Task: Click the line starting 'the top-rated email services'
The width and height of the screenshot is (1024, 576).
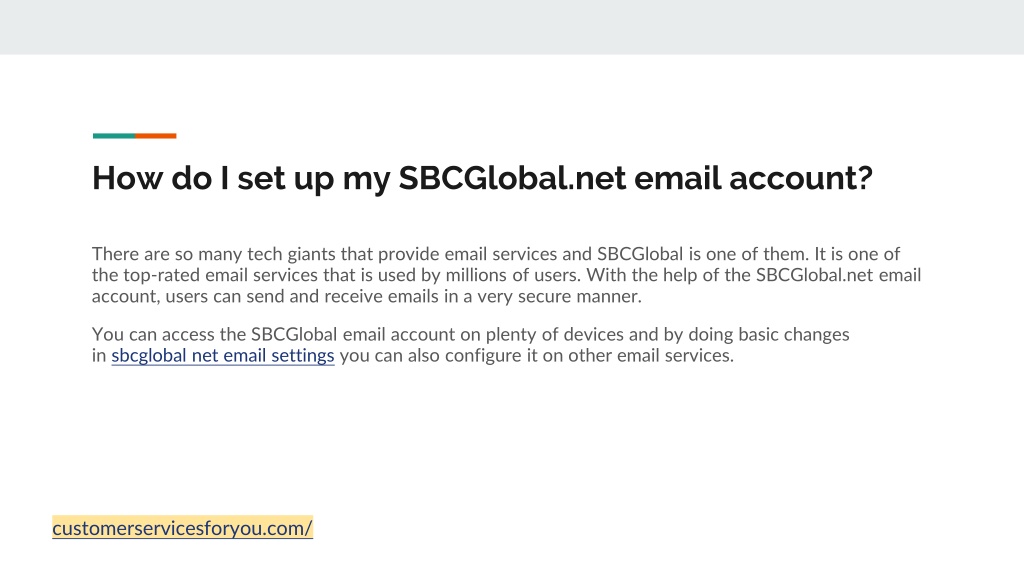Action: (506, 275)
